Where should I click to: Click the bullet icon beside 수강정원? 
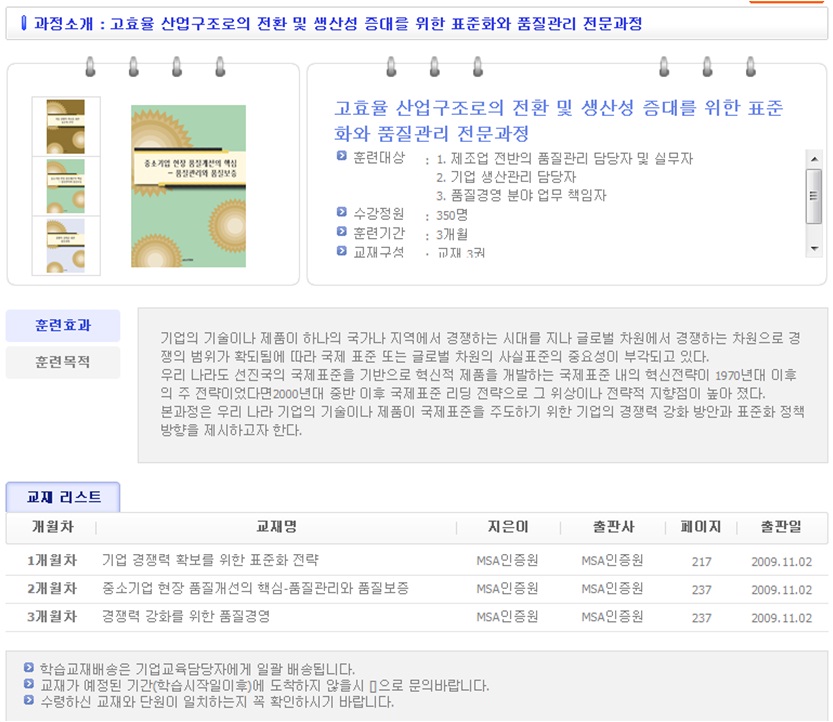click(x=342, y=212)
